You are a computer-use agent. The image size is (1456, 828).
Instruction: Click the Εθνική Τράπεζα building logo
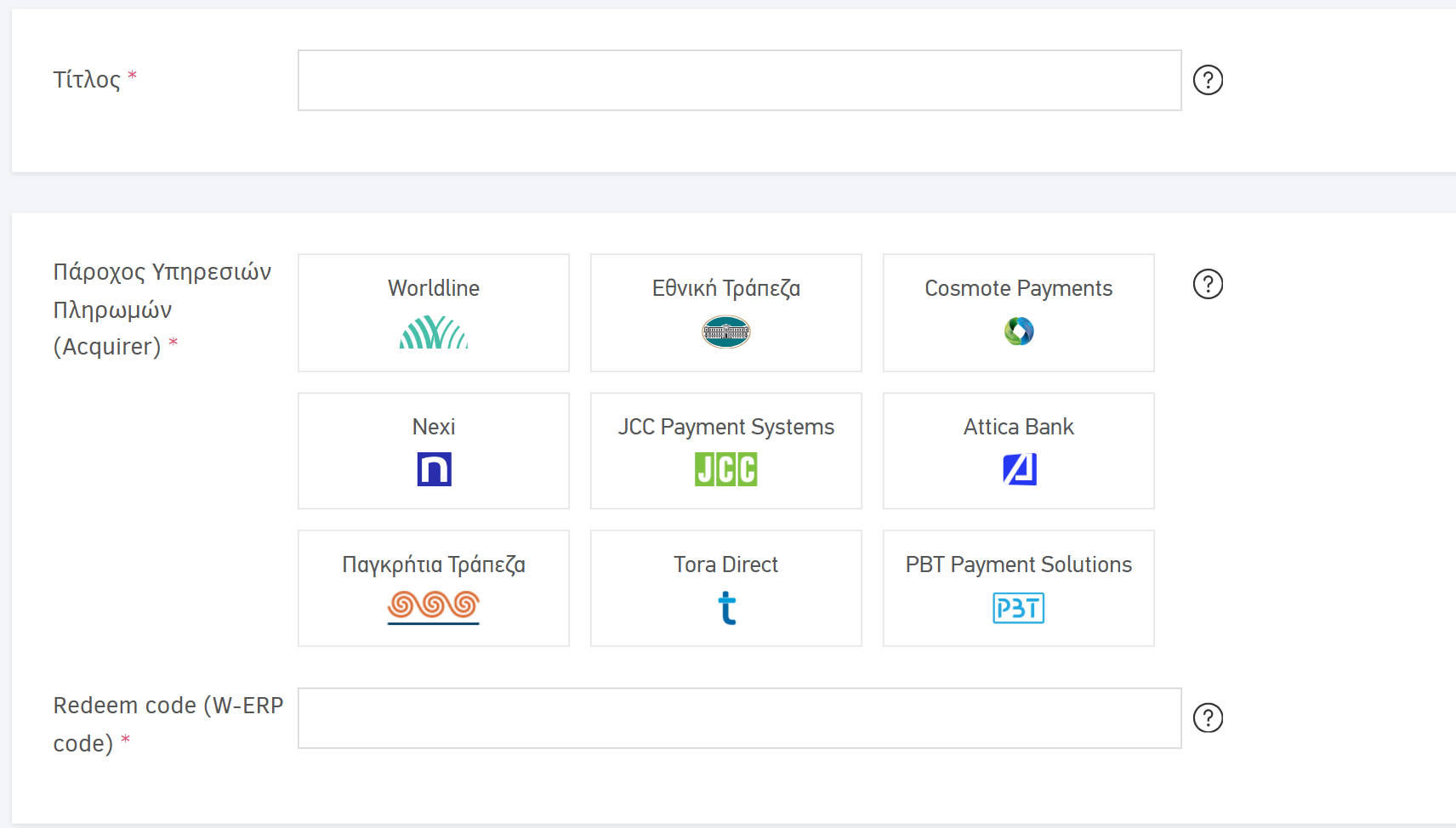[x=726, y=332]
